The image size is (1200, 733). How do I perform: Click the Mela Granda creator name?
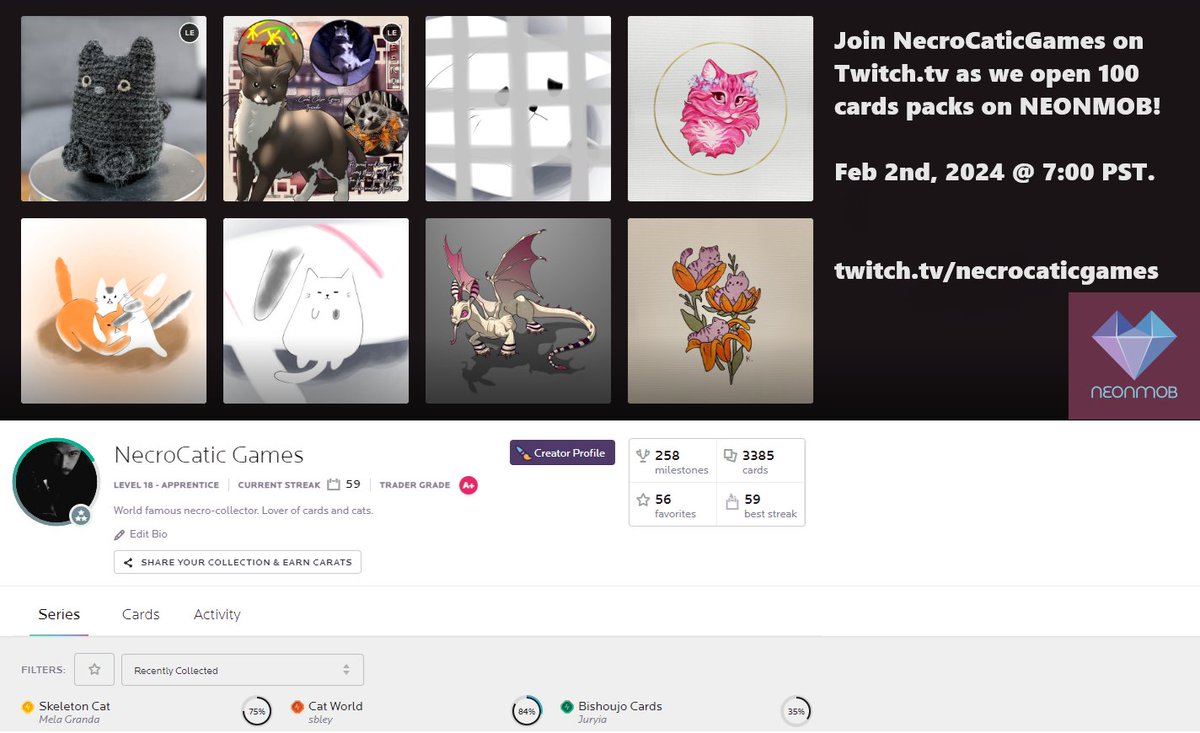pyautogui.click(x=69, y=719)
